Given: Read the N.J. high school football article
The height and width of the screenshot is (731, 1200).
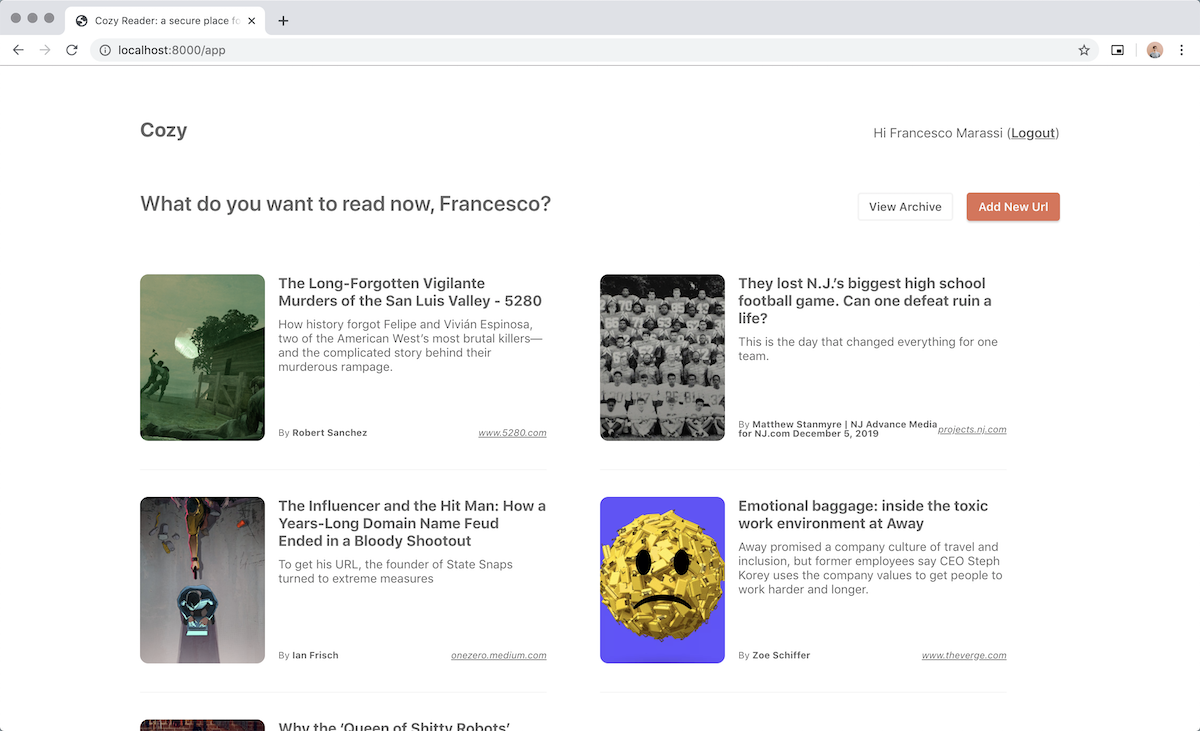Looking at the screenshot, I should 865,301.
